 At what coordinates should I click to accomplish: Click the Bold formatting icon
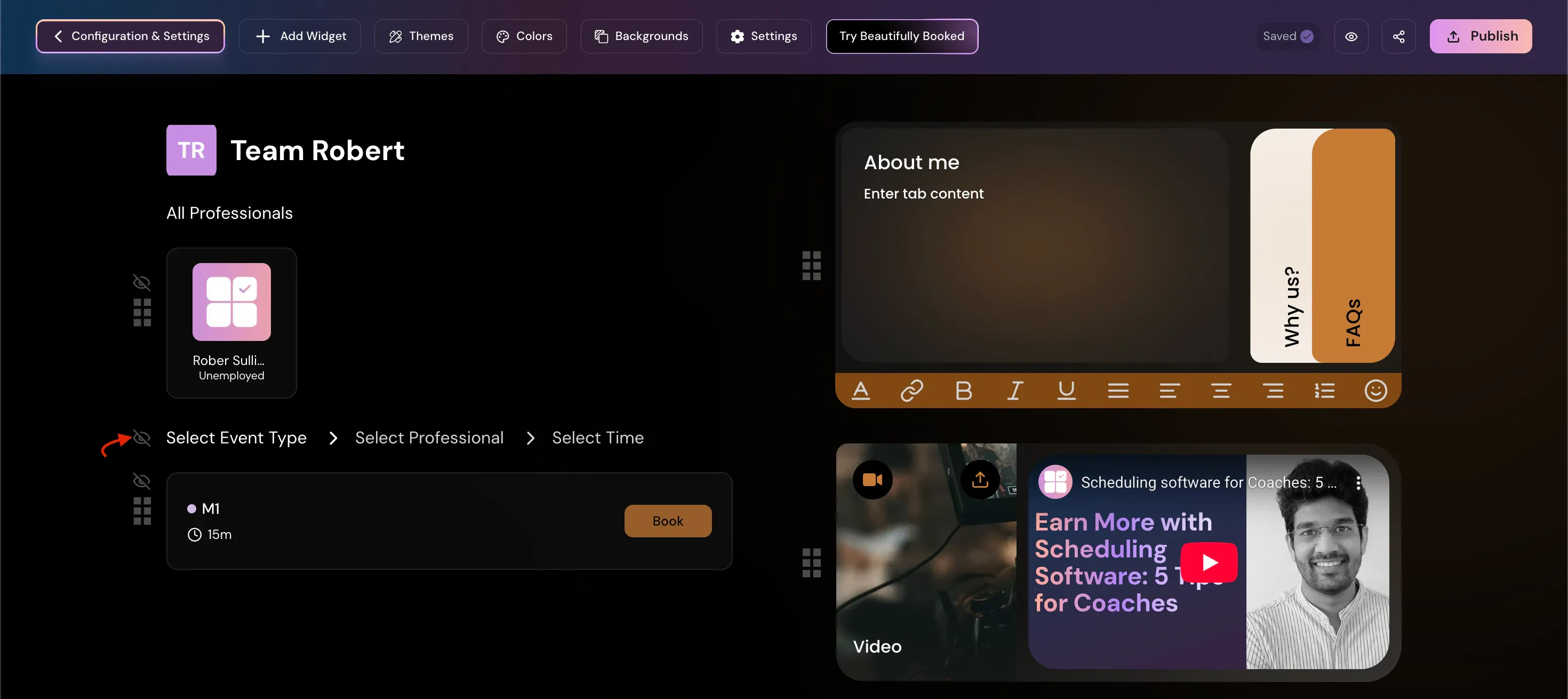(963, 390)
